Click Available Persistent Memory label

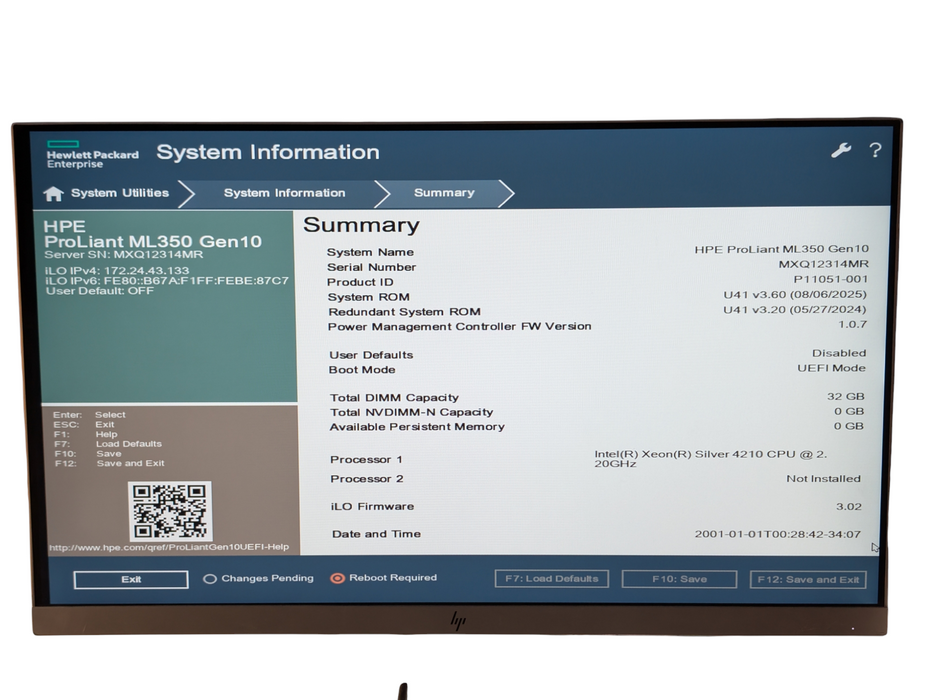tap(417, 427)
